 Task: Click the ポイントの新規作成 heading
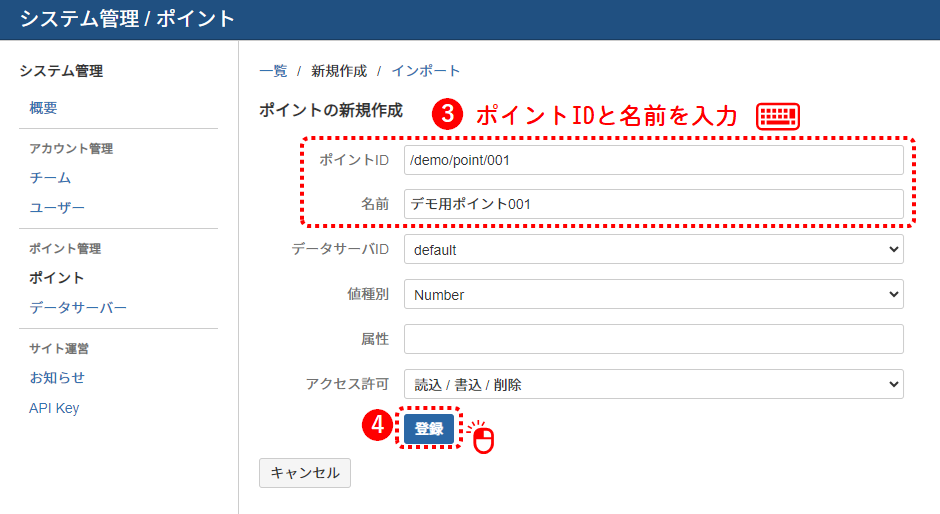(x=331, y=110)
